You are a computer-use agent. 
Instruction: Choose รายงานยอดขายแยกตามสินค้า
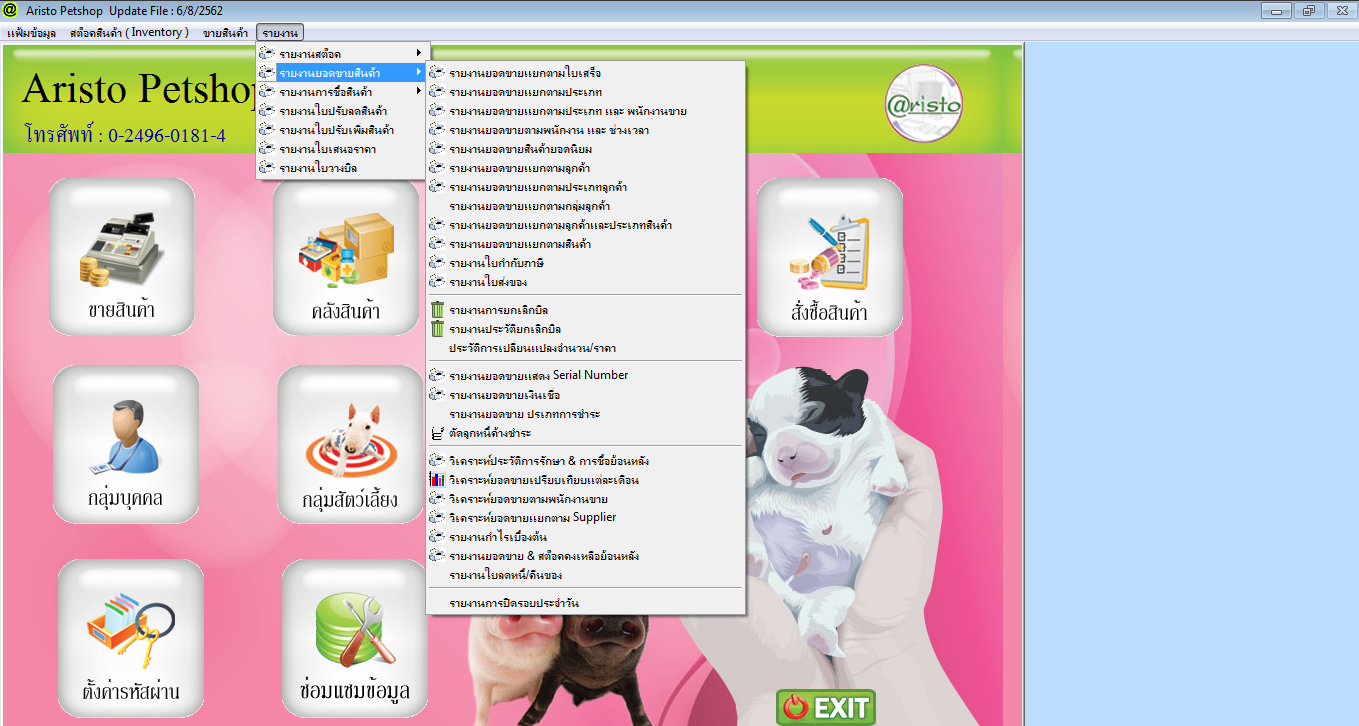[x=585, y=244]
